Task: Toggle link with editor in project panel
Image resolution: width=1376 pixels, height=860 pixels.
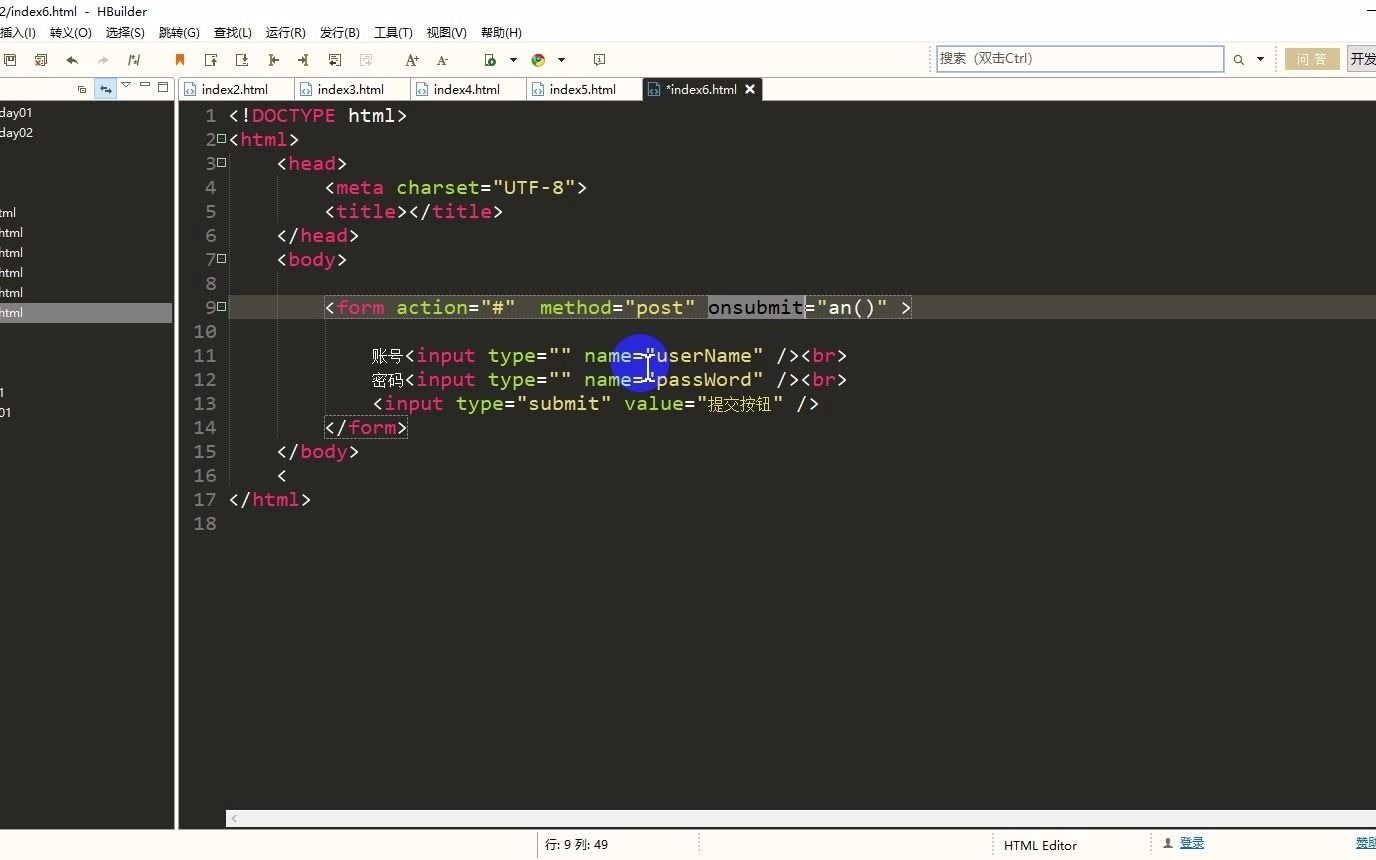Action: 105,89
